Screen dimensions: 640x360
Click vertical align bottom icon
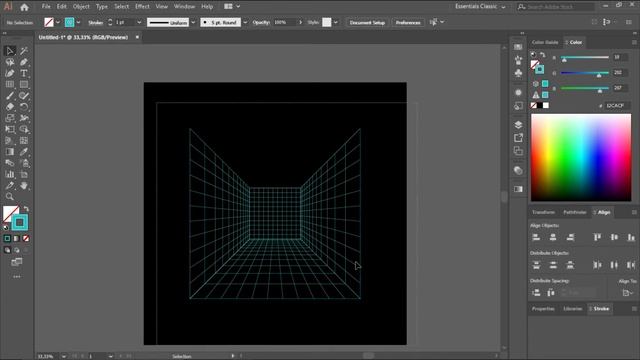631,237
